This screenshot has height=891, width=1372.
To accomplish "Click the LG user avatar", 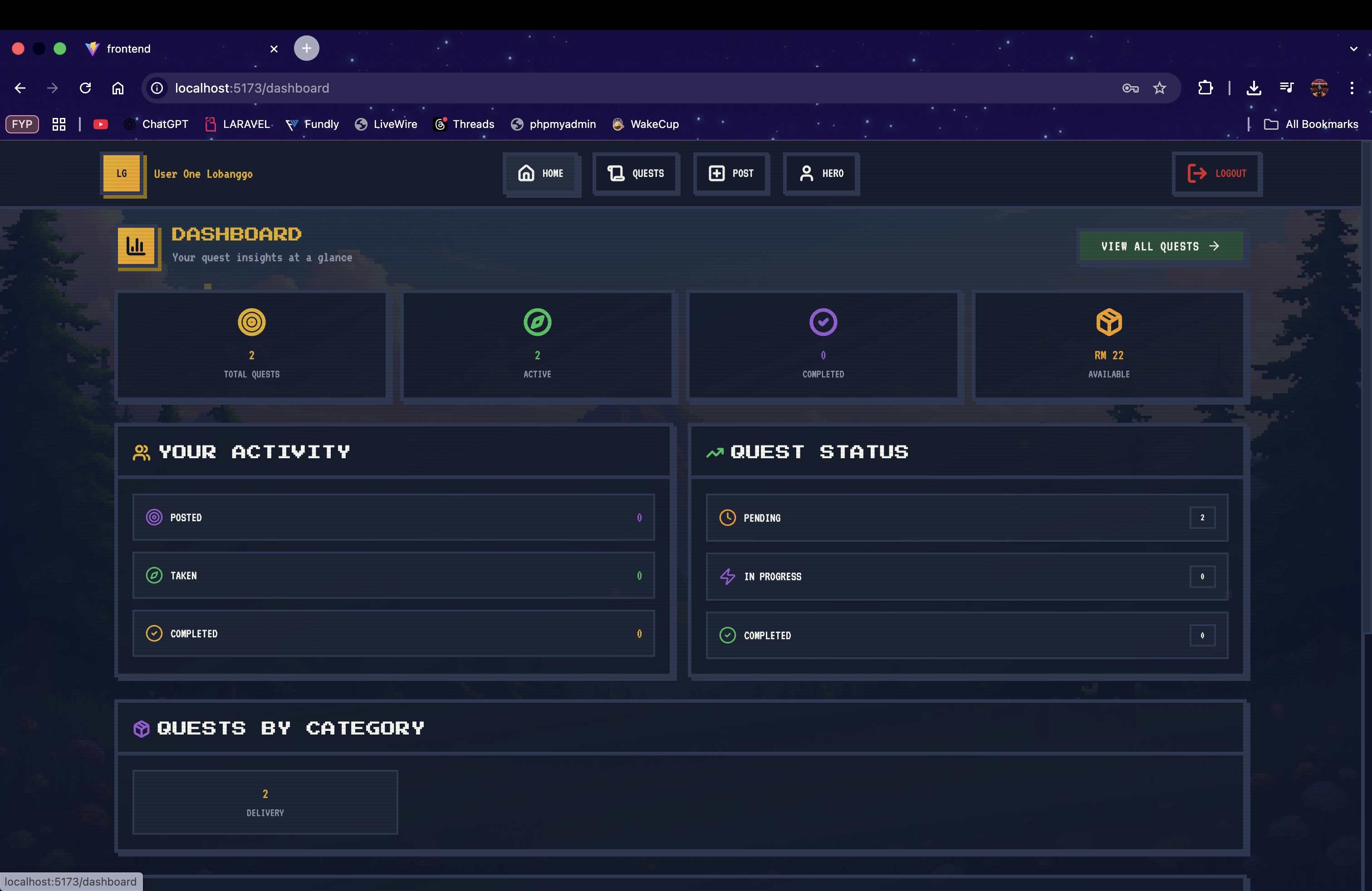I will [x=122, y=173].
